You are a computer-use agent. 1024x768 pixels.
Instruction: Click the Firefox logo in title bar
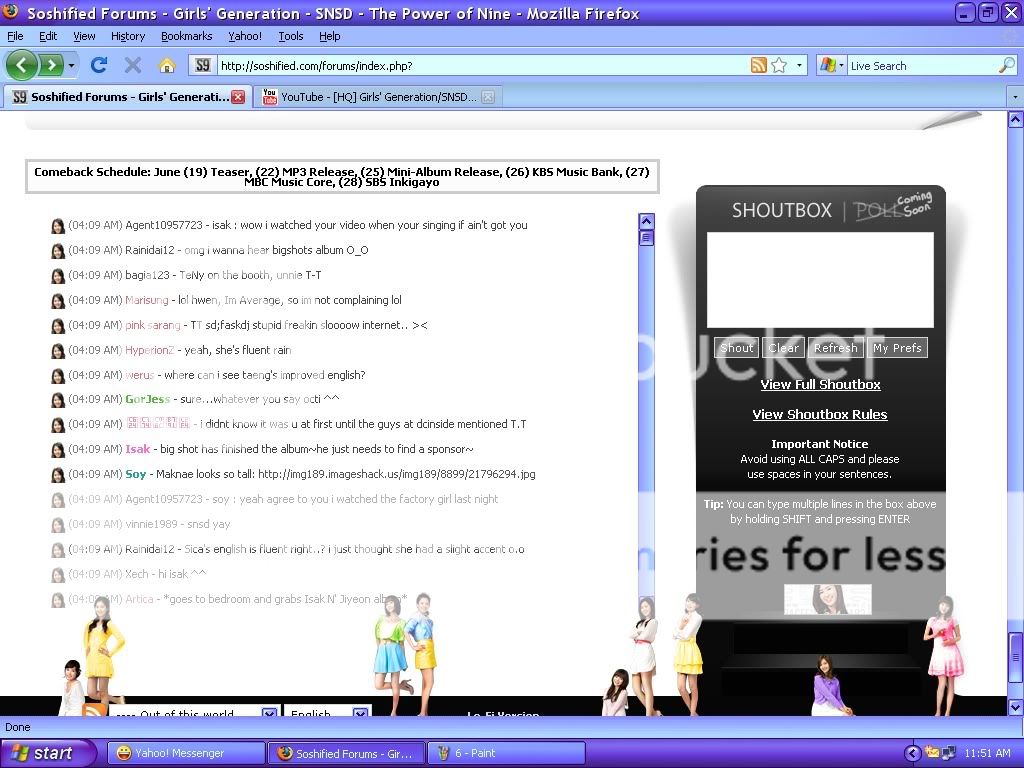coord(10,12)
